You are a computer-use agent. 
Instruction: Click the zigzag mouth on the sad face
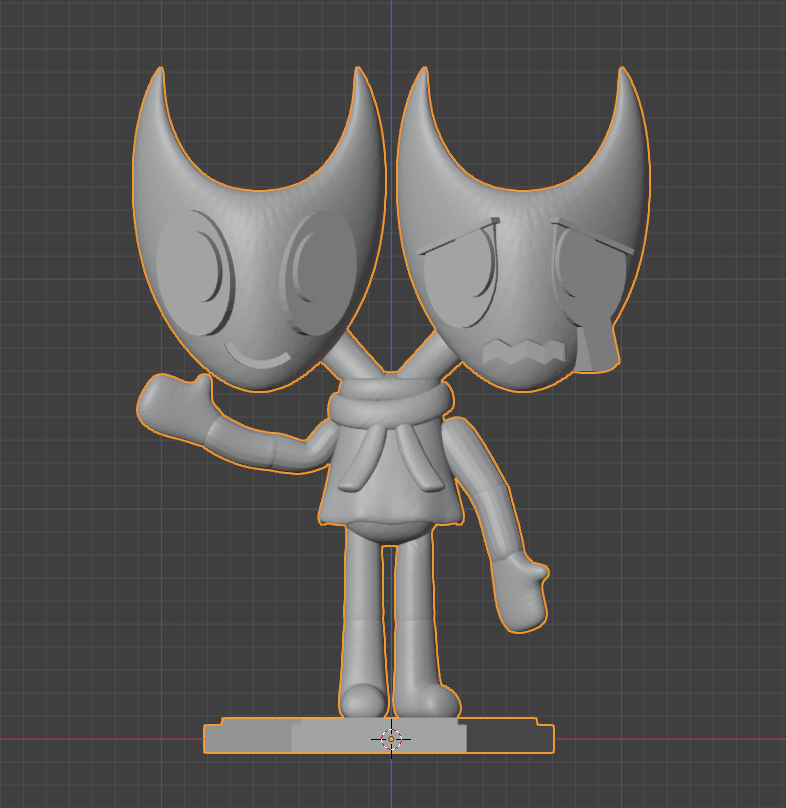point(524,351)
